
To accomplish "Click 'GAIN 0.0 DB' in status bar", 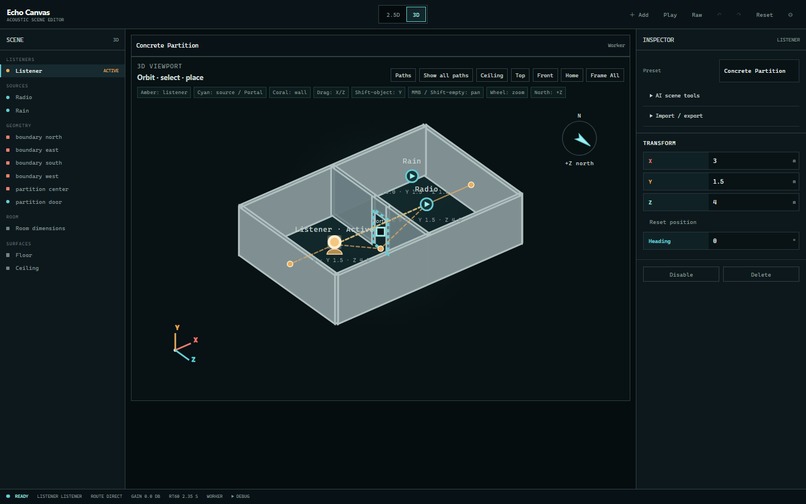I will point(145,496).
